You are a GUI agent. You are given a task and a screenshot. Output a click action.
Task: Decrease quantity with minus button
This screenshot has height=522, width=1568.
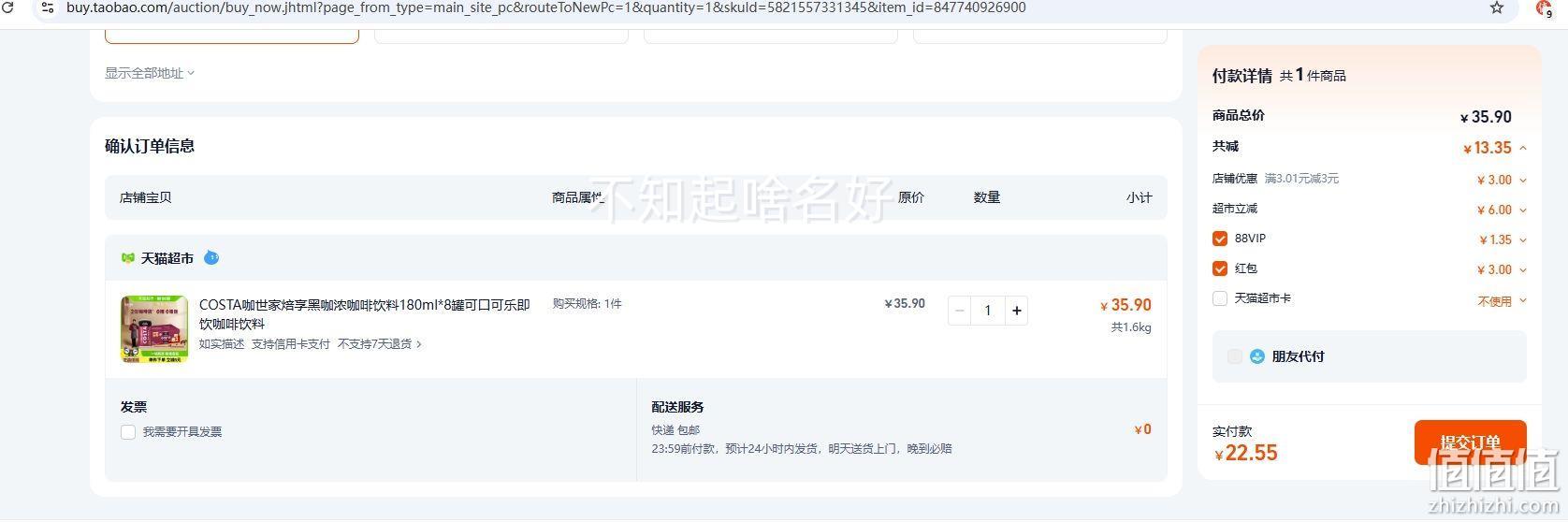coord(959,311)
